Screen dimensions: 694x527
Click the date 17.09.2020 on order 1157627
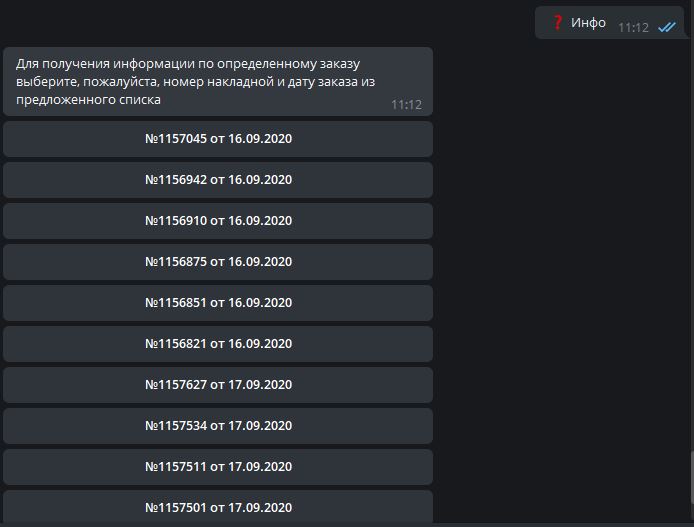point(260,385)
